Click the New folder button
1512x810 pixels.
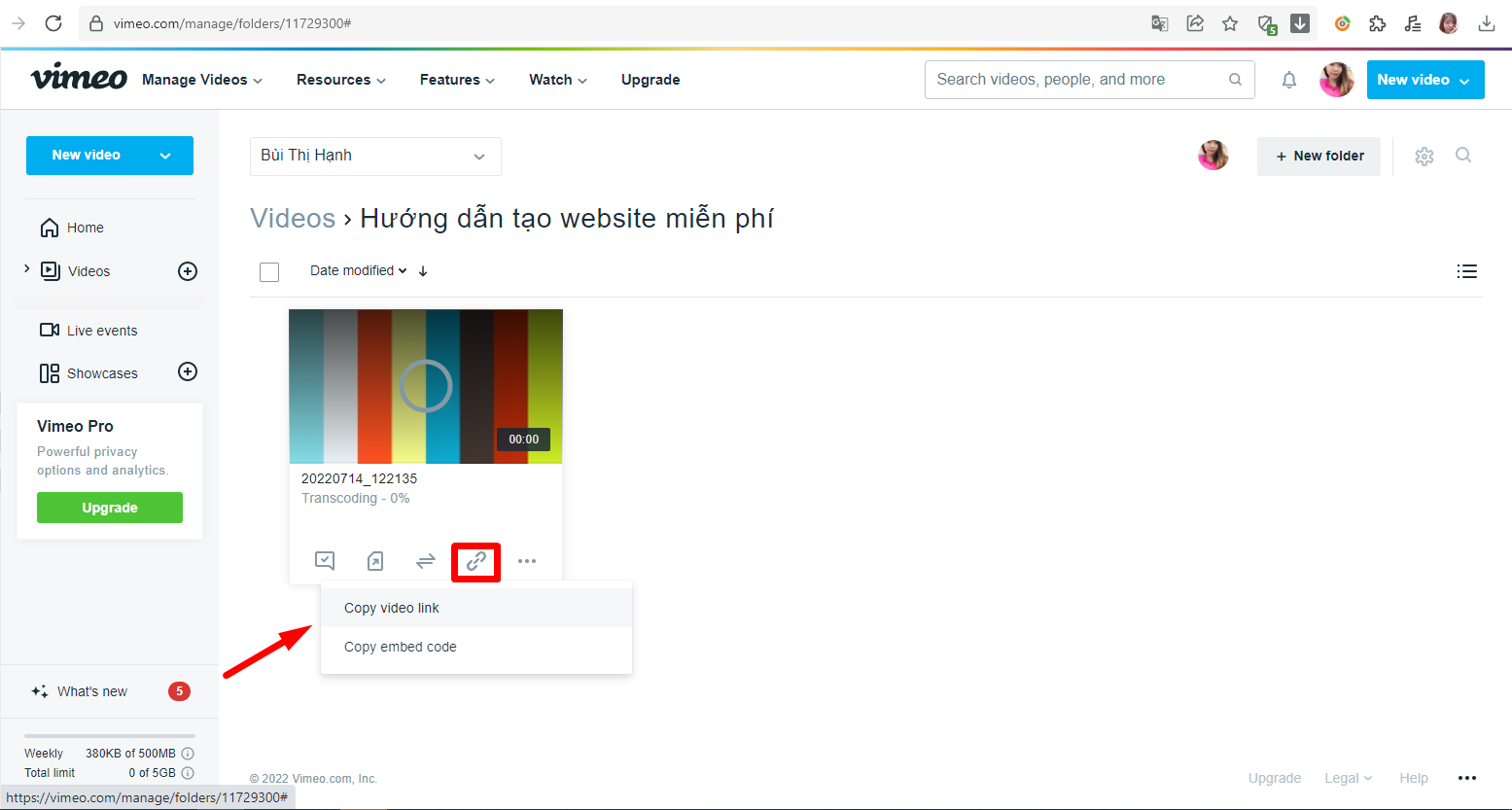click(x=1318, y=156)
